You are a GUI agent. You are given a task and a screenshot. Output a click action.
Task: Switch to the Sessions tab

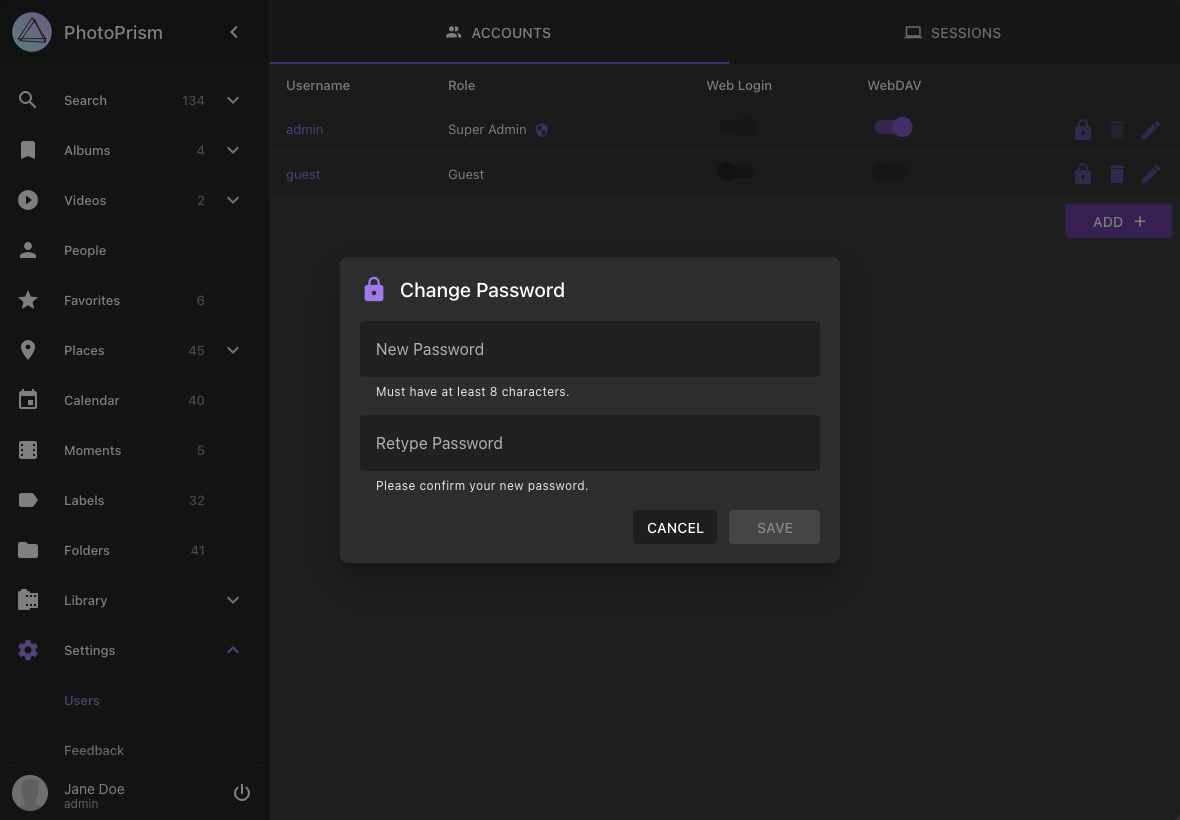[x=952, y=32]
